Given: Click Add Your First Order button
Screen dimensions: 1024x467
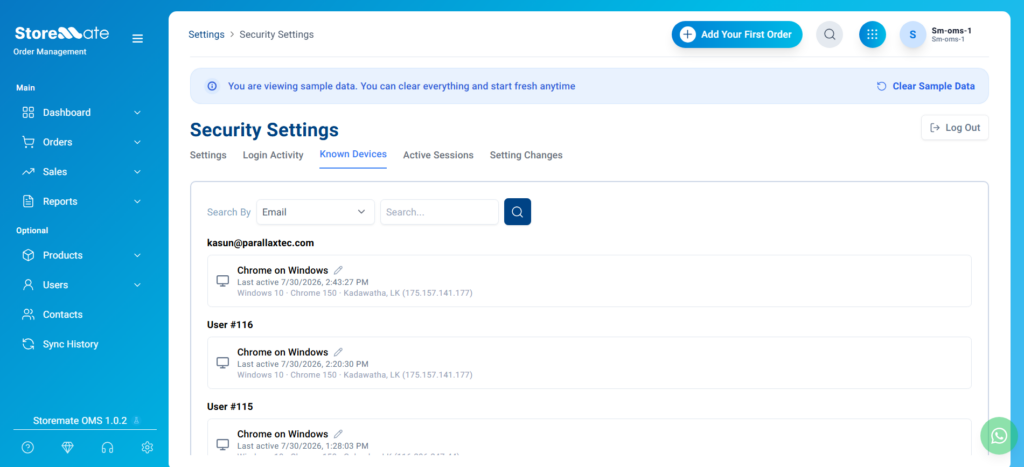Looking at the screenshot, I should [x=737, y=35].
